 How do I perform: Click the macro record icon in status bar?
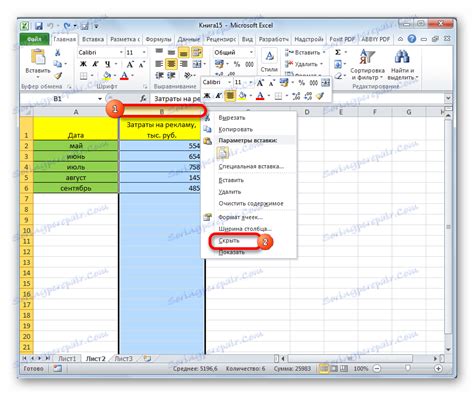point(57,368)
